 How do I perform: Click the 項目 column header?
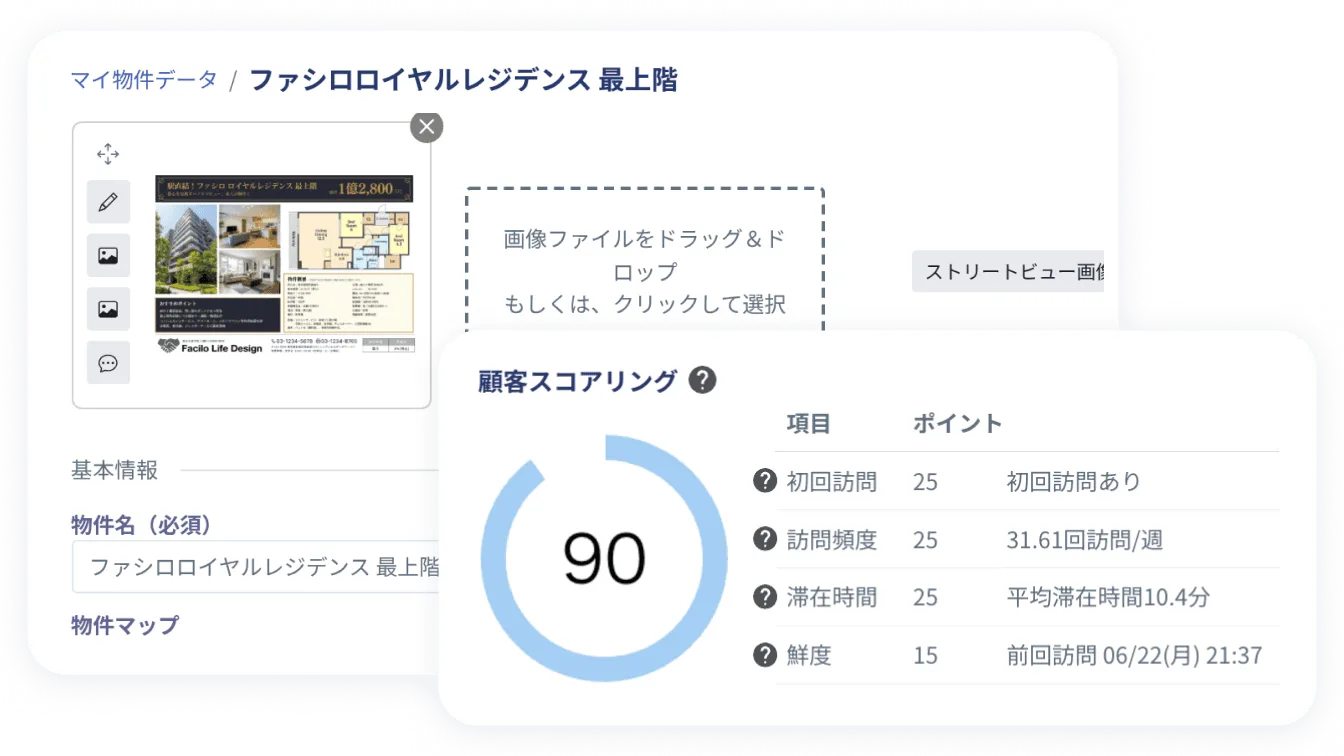[x=809, y=423]
